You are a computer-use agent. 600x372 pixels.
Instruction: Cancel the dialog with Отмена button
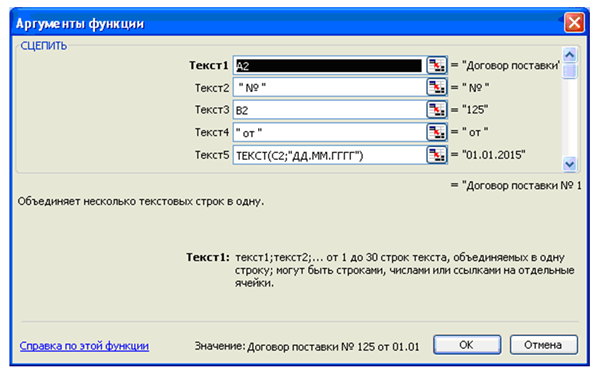point(543,345)
